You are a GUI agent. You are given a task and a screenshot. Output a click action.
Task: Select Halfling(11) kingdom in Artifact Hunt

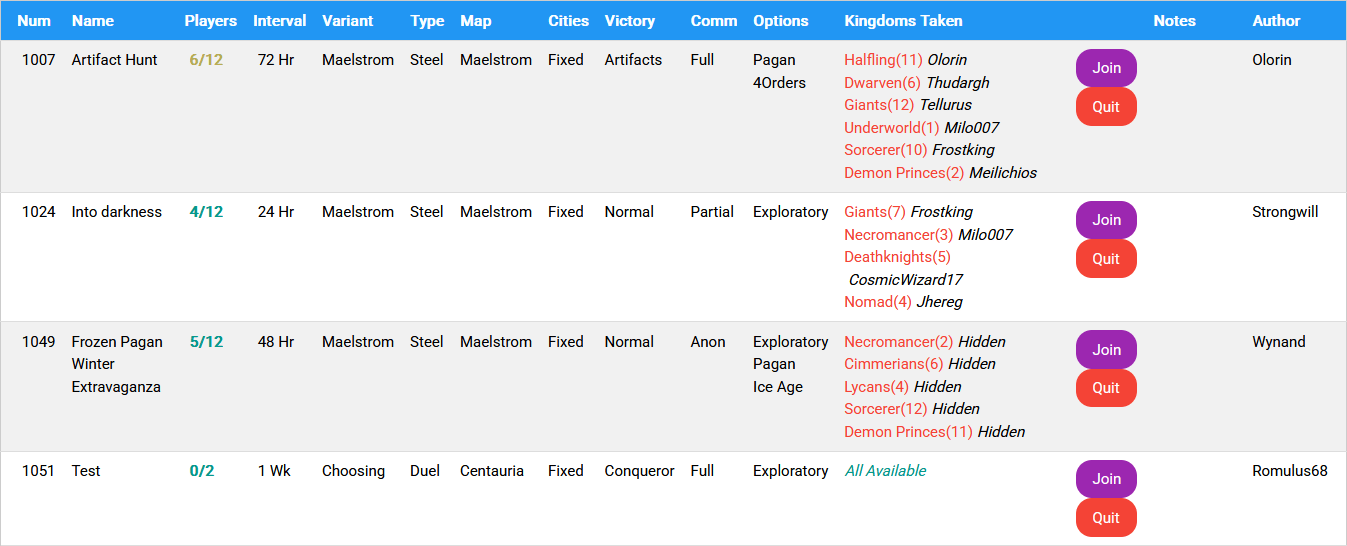[883, 60]
